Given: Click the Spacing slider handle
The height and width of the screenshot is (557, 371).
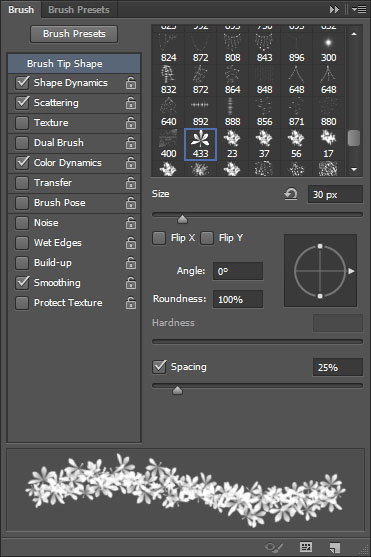Looking at the screenshot, I should (177, 391).
